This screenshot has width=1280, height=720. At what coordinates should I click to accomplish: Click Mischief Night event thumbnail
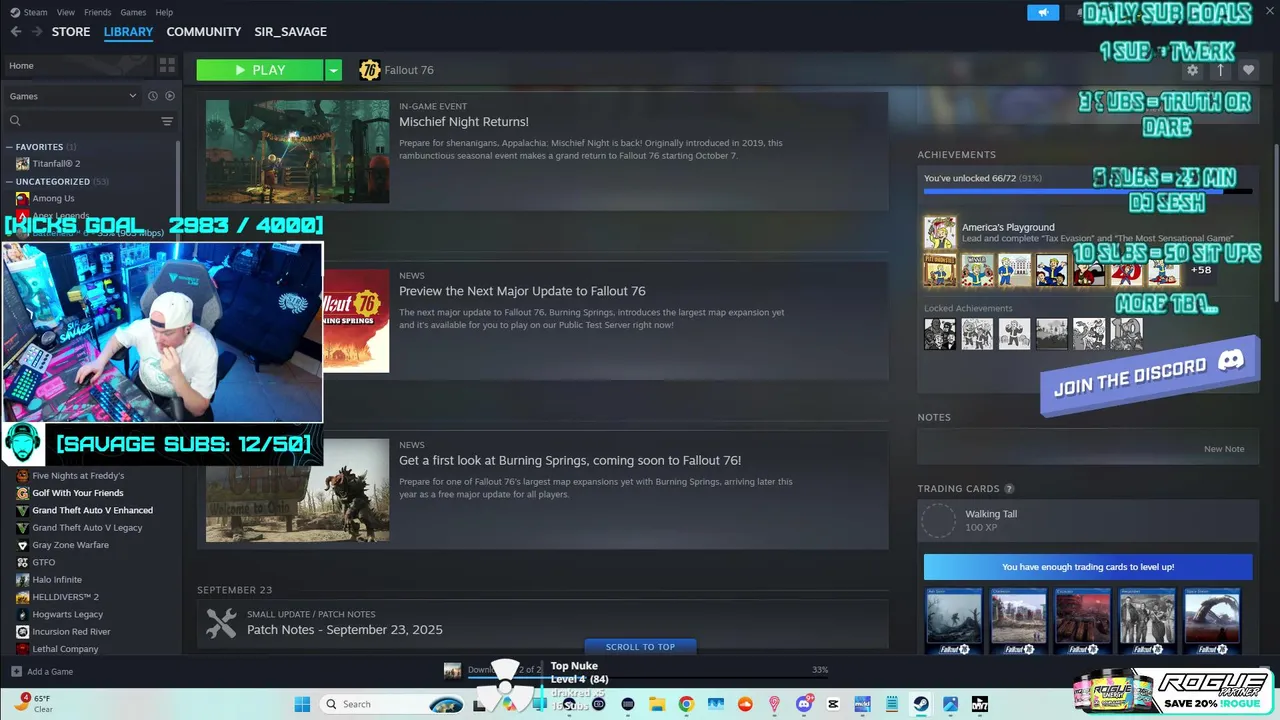coord(297,151)
